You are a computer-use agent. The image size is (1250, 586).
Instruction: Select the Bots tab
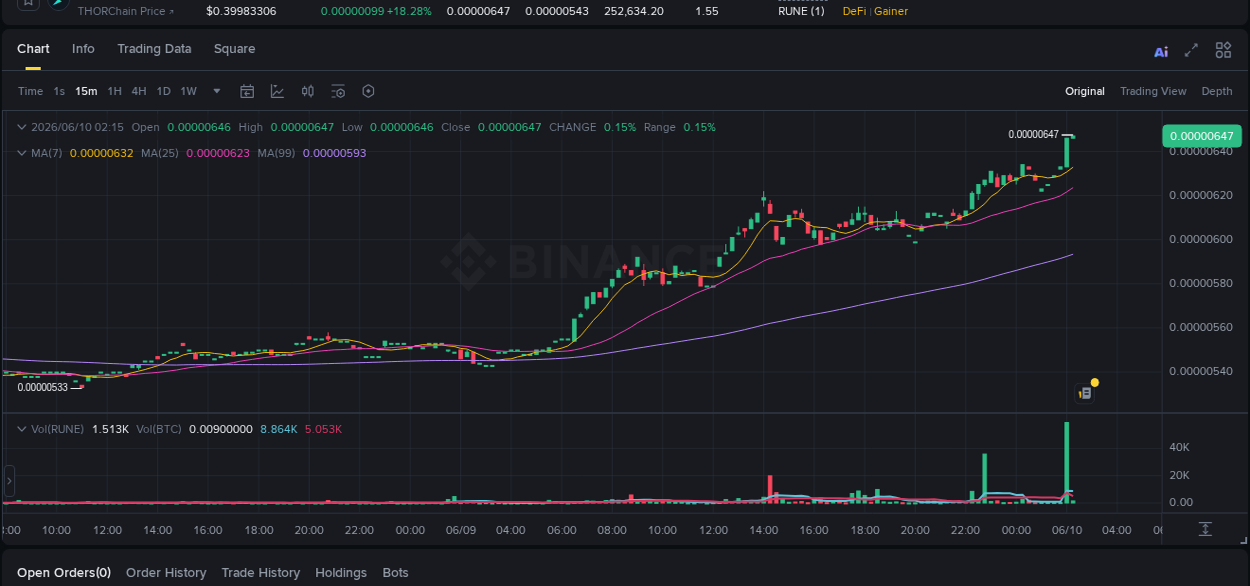(396, 573)
